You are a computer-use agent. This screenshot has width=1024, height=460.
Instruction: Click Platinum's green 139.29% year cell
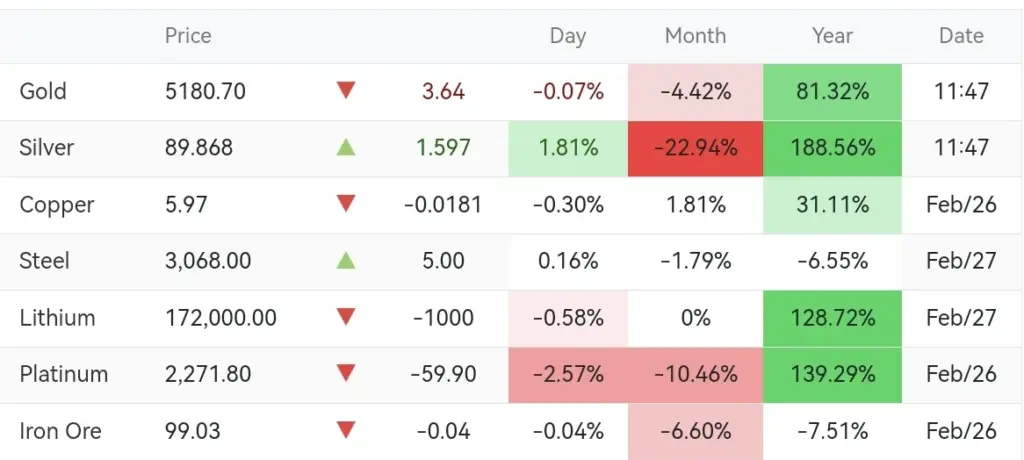point(832,375)
